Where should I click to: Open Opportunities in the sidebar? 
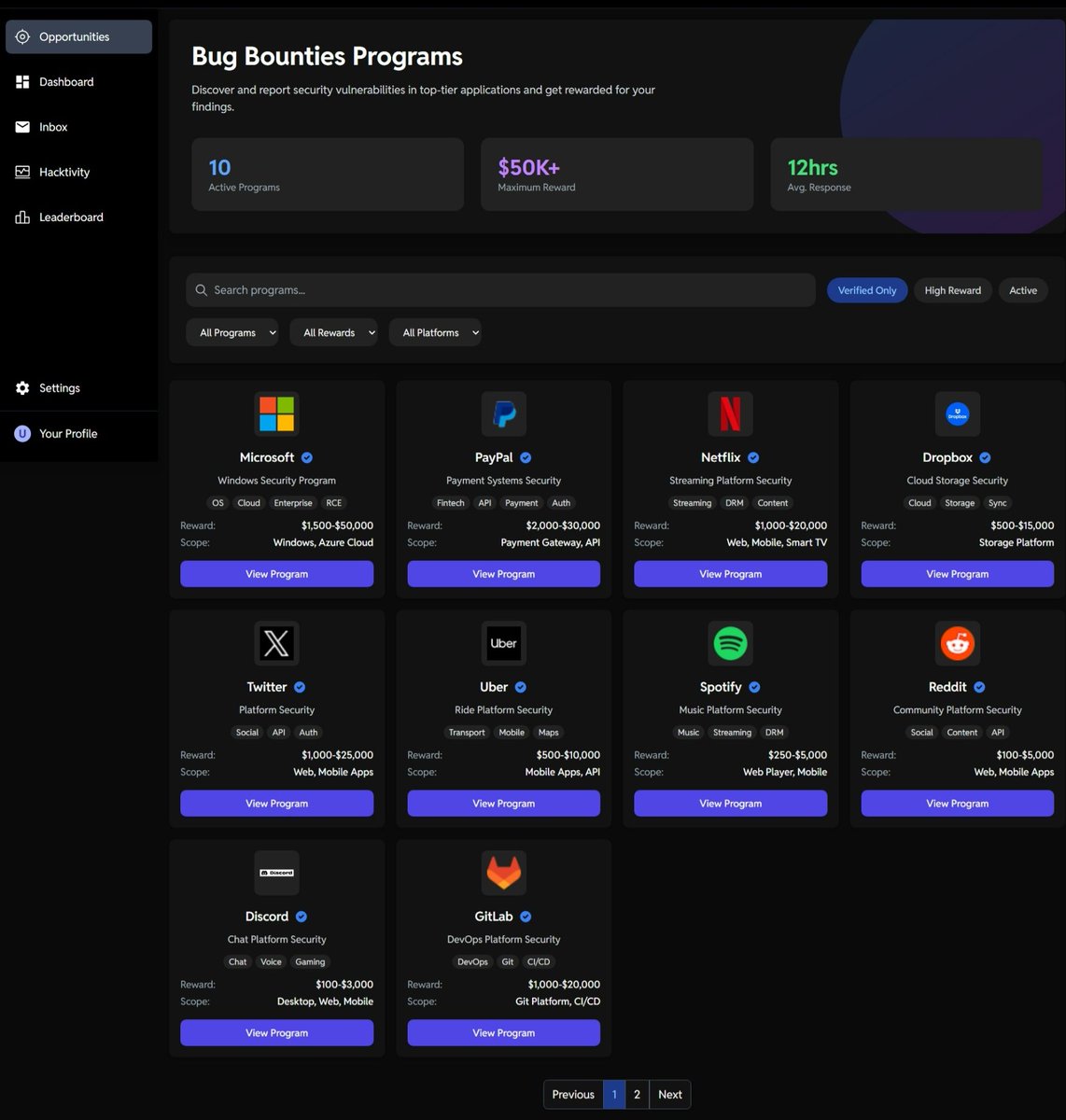pyautogui.click(x=78, y=36)
